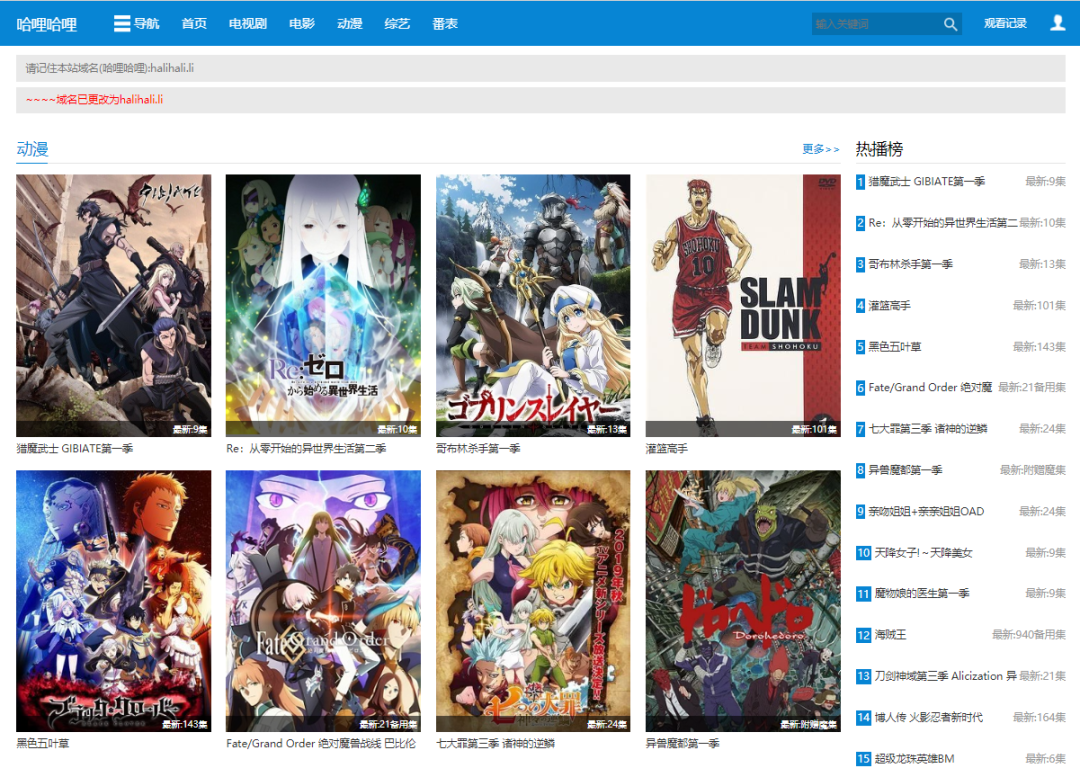This screenshot has height=777, width=1080.
Task: Open 海贼王 in the hot ranking list
Action: coord(892,635)
